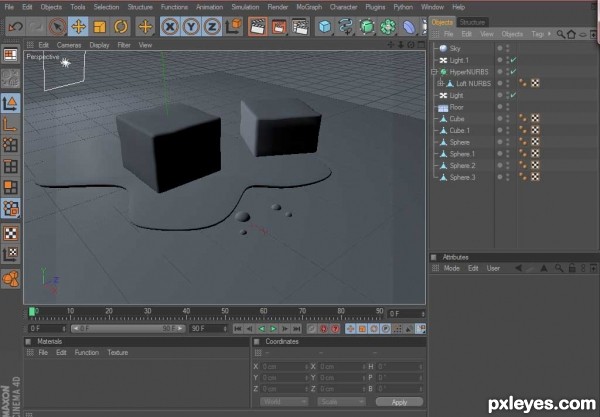The height and width of the screenshot is (417, 600).
Task: Go to end of animation
Action: pyautogui.click(x=297, y=329)
